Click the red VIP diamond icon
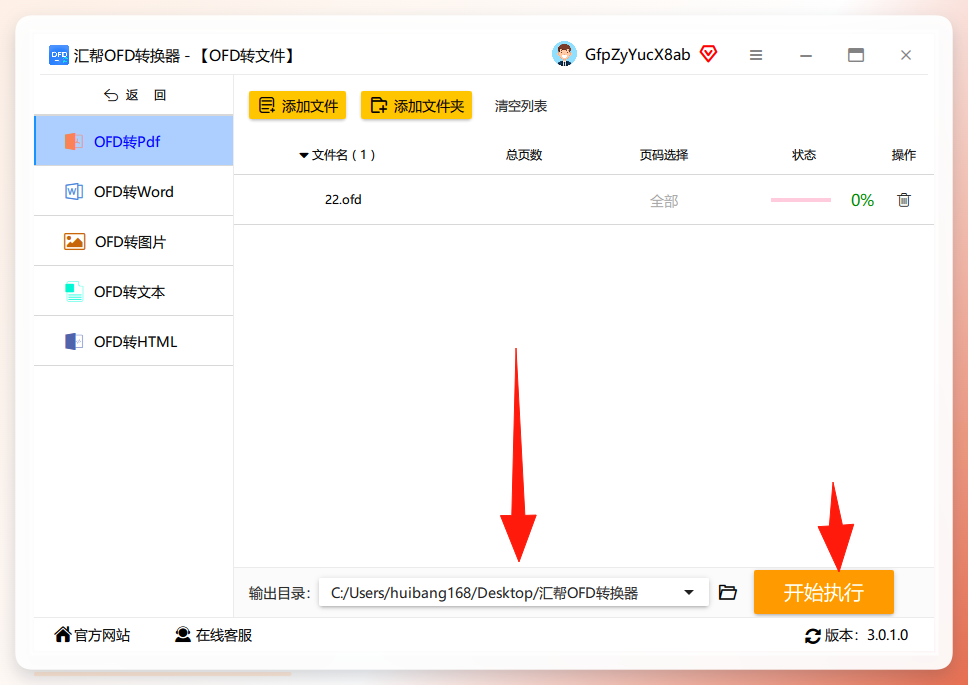 coord(709,54)
